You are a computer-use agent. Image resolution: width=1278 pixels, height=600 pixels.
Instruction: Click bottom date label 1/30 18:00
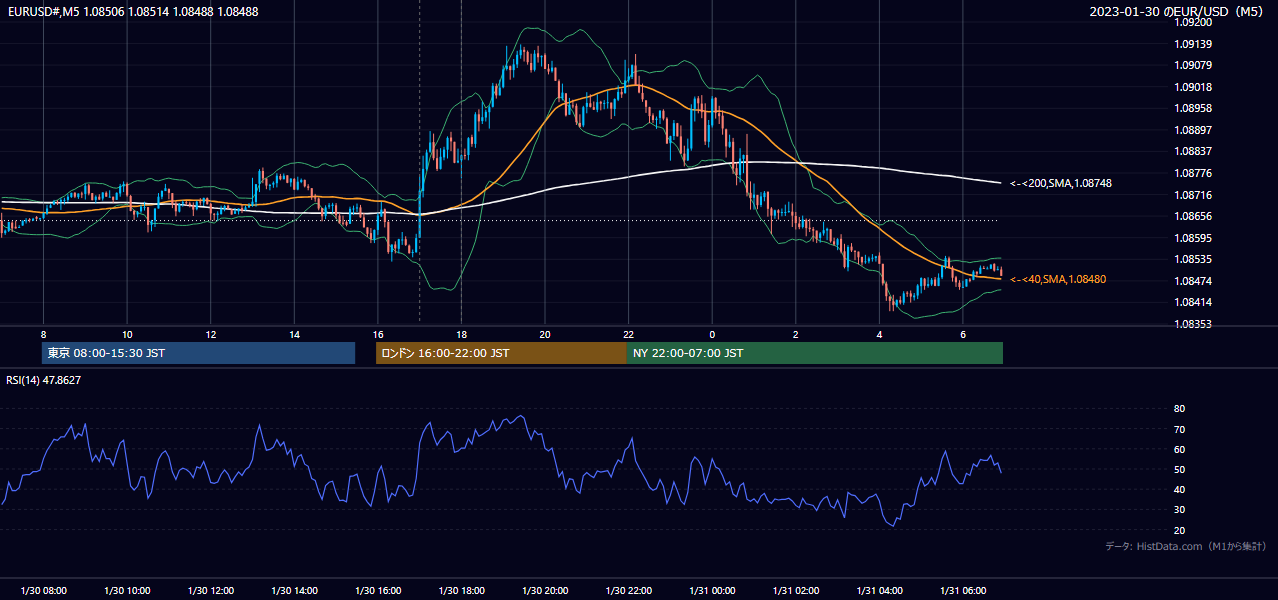461,591
